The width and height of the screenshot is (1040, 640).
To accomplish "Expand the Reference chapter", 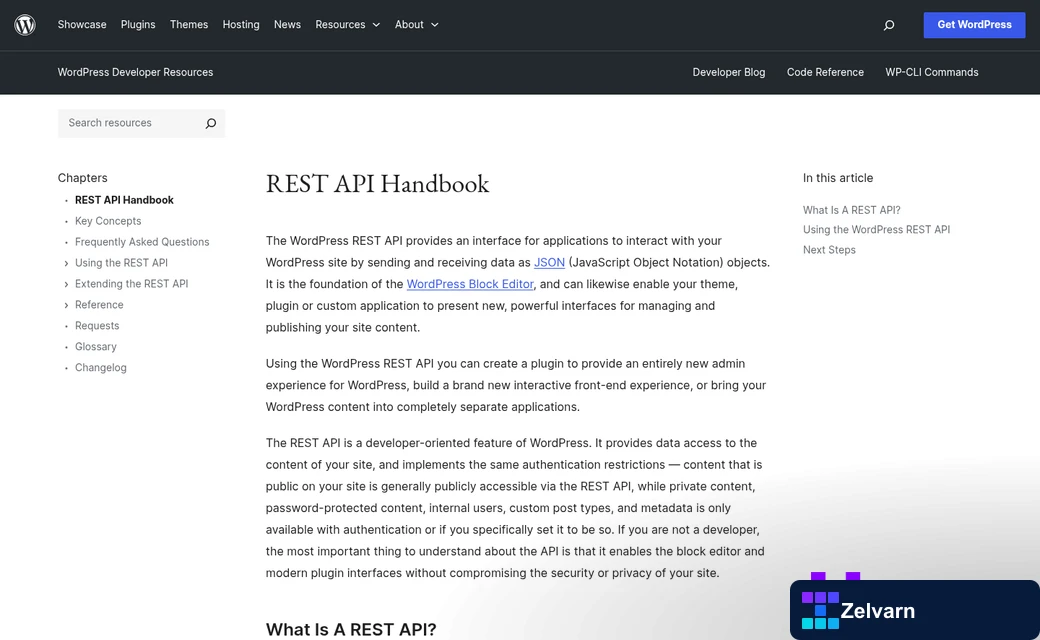I will coord(66,305).
